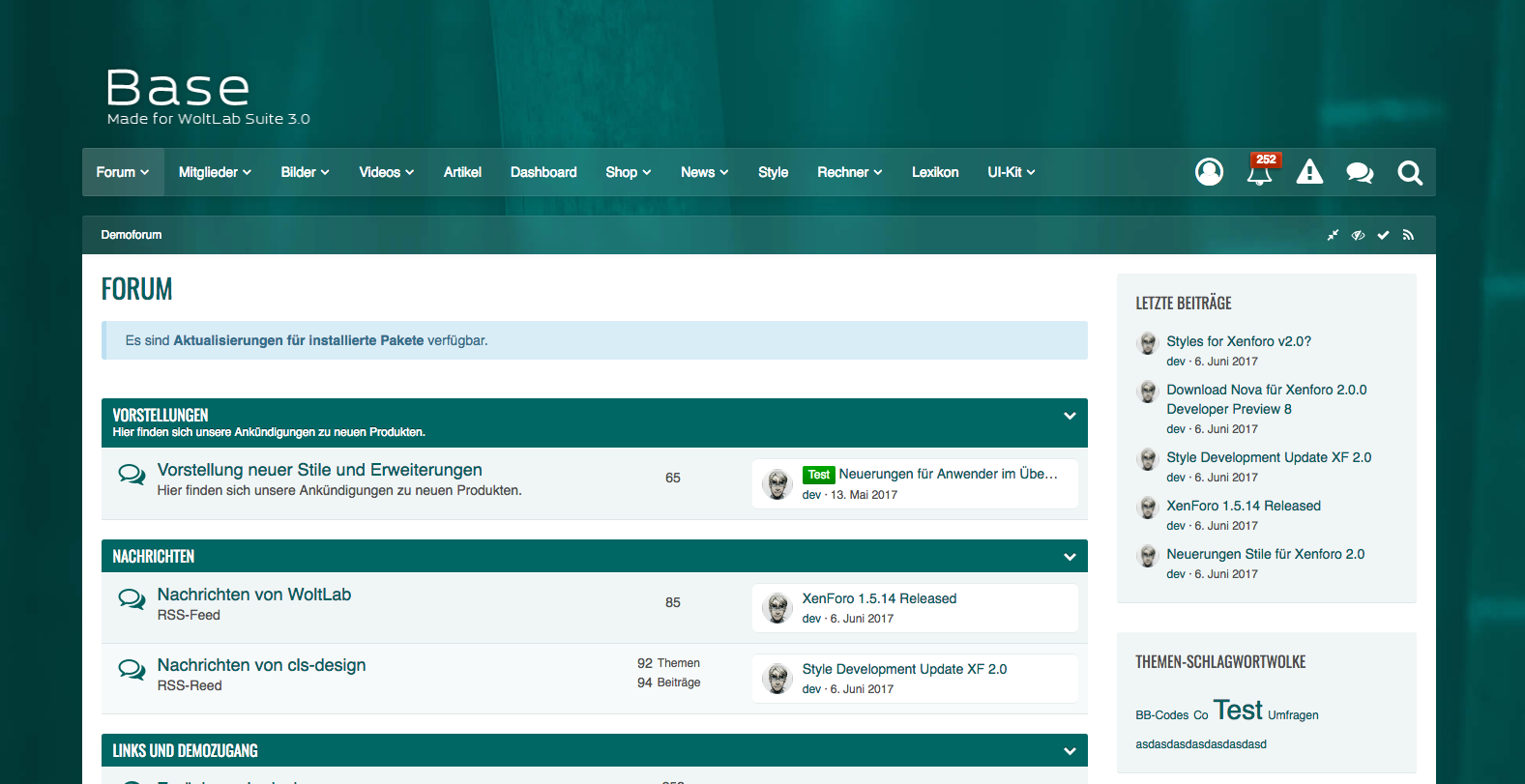Toggle the crossed-eye hidden forums icon
The height and width of the screenshot is (784, 1525).
click(1358, 235)
